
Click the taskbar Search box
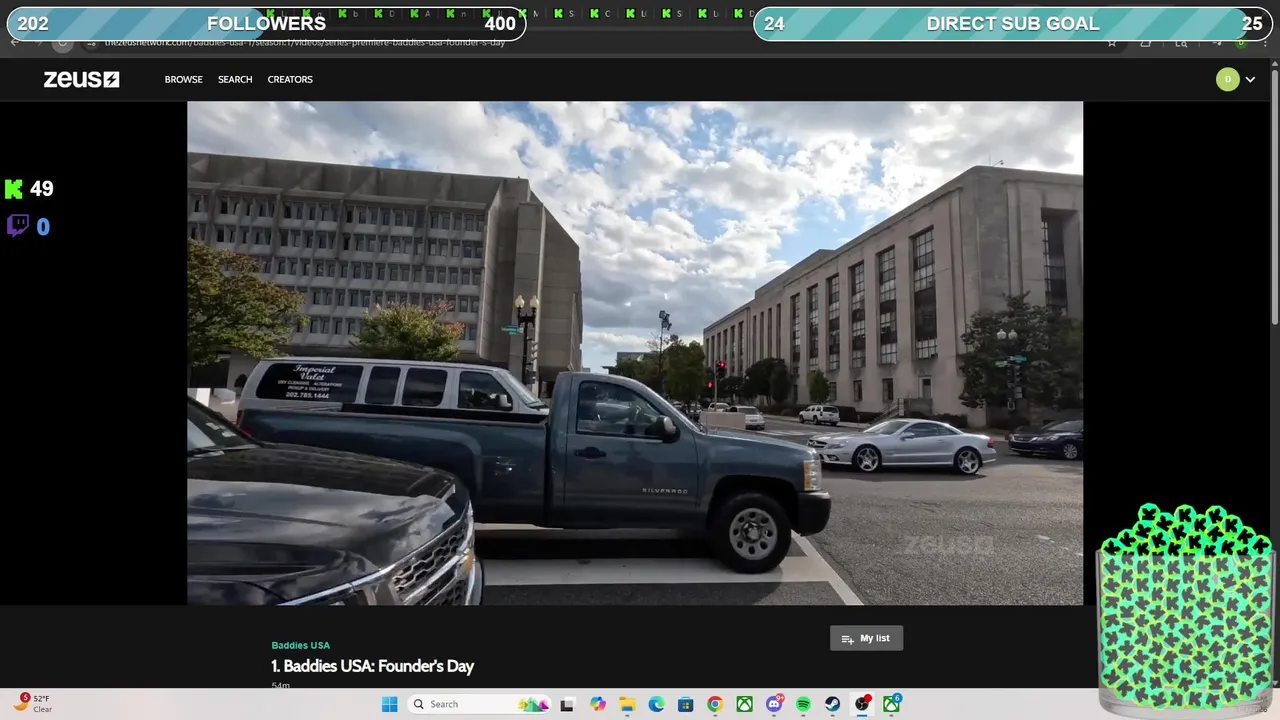coord(480,704)
